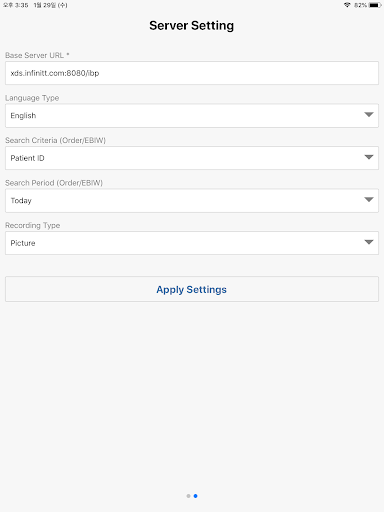Click the Apply Settings button
This screenshot has width=384, height=512.
point(192,289)
